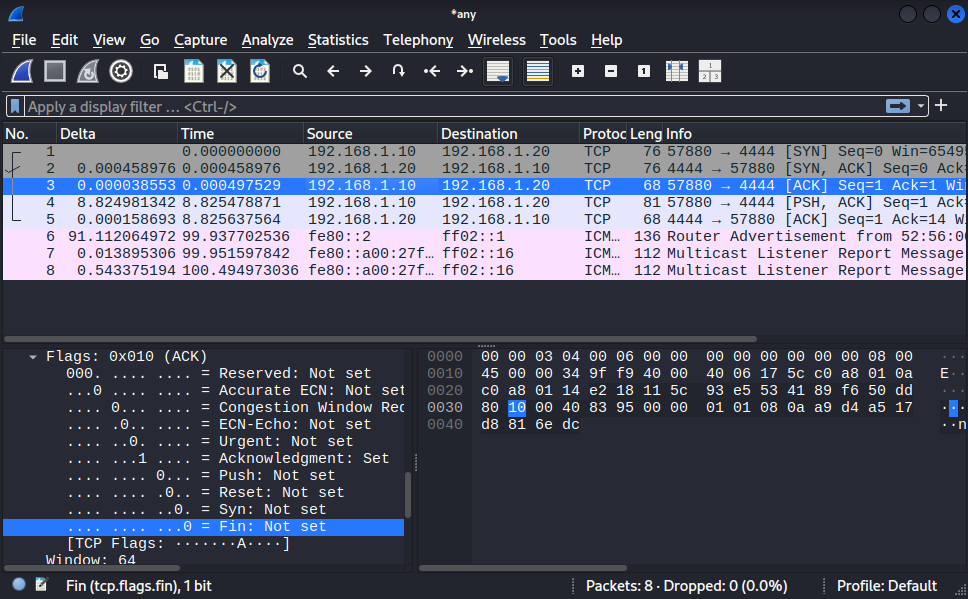Screen dimensions: 968x599
Task: Restart the current capture
Action: 88,71
